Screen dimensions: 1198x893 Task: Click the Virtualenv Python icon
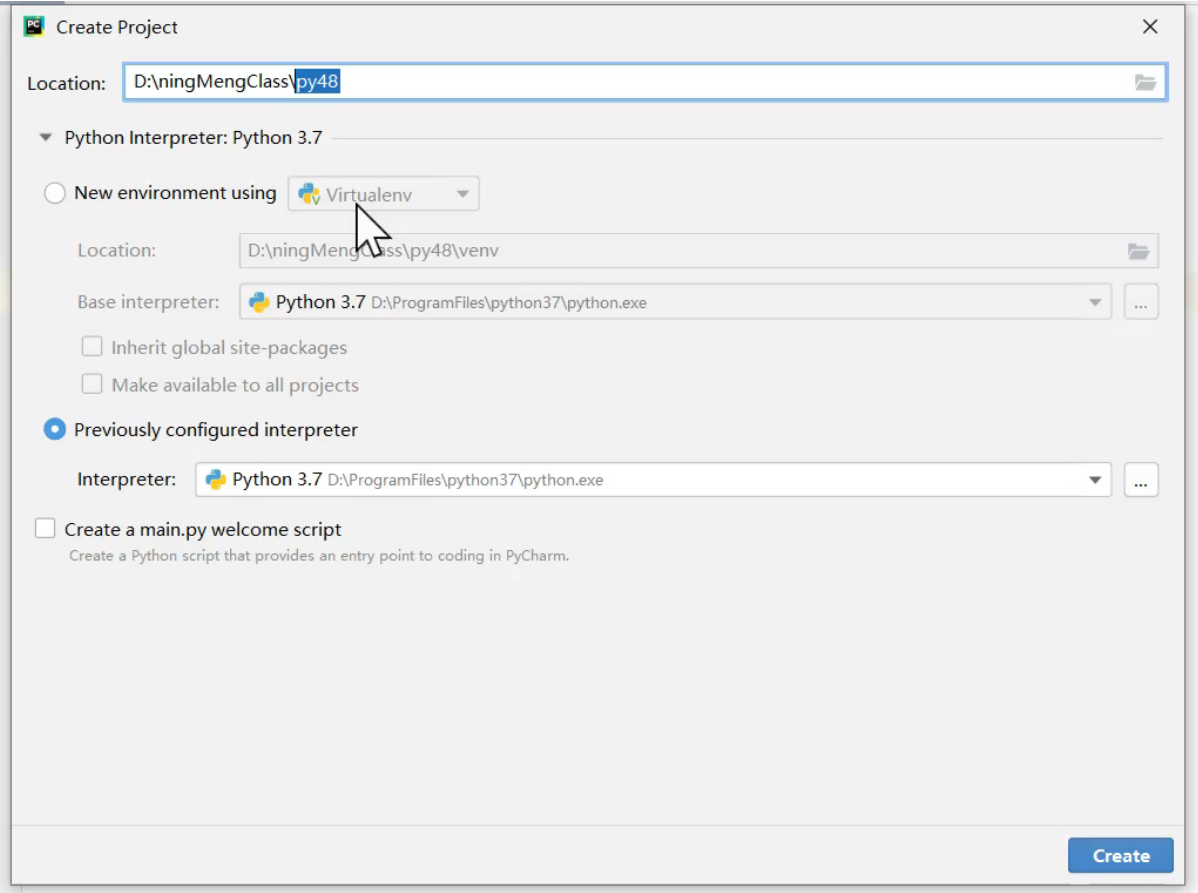pos(309,195)
